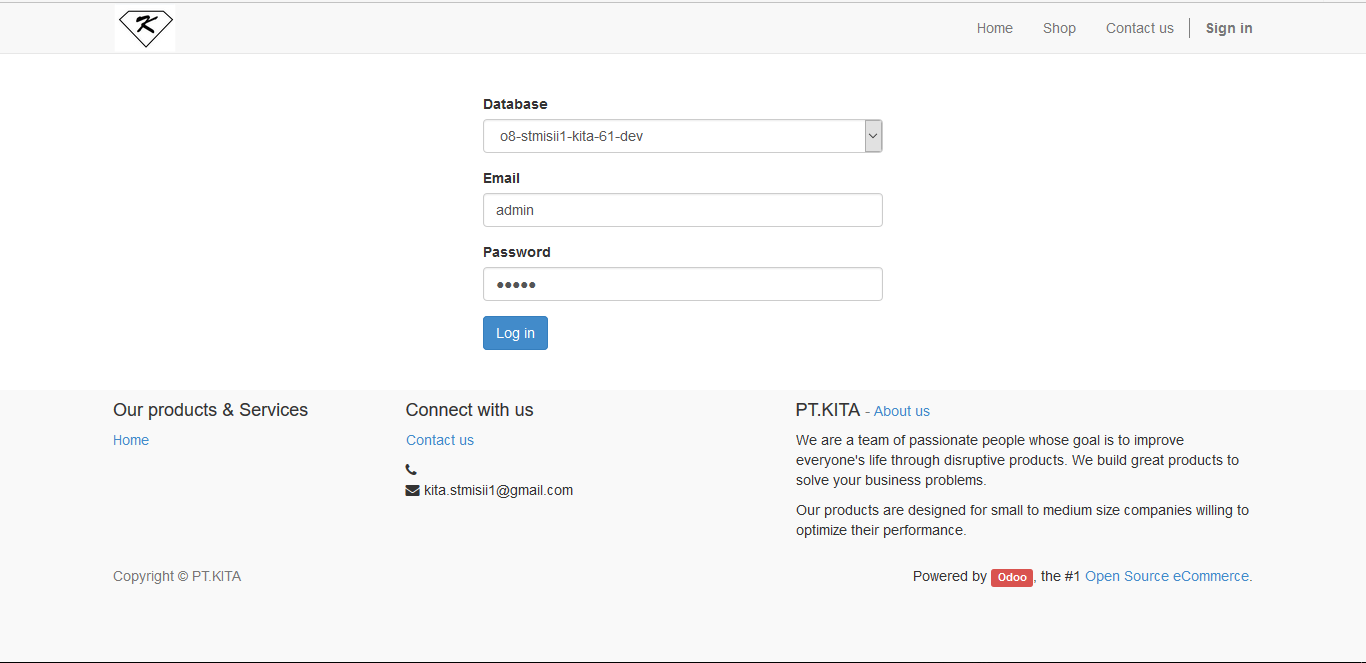Click into the Password field
The height and width of the screenshot is (663, 1366).
(682, 284)
